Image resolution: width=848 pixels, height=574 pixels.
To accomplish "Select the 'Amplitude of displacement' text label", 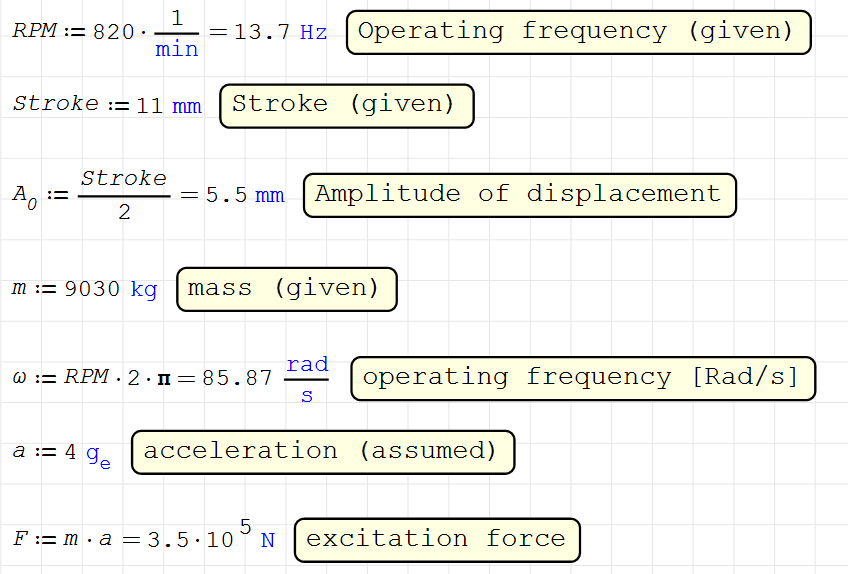I will coord(519,195).
